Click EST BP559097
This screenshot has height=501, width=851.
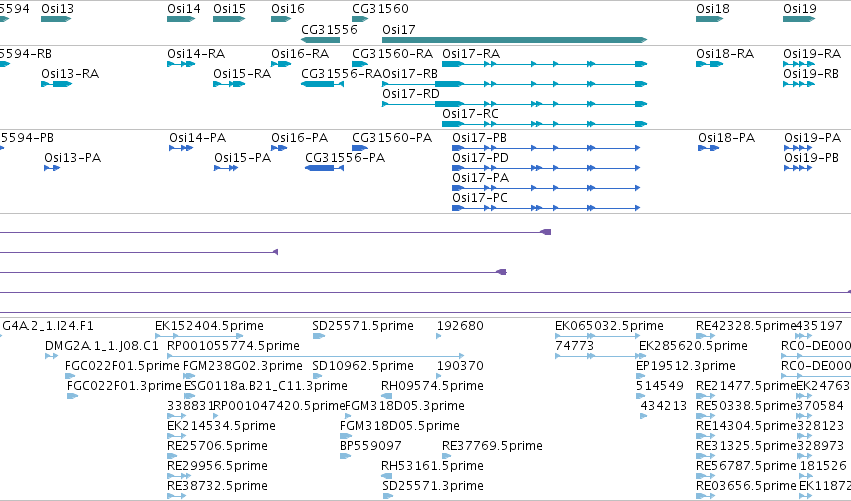345,456
